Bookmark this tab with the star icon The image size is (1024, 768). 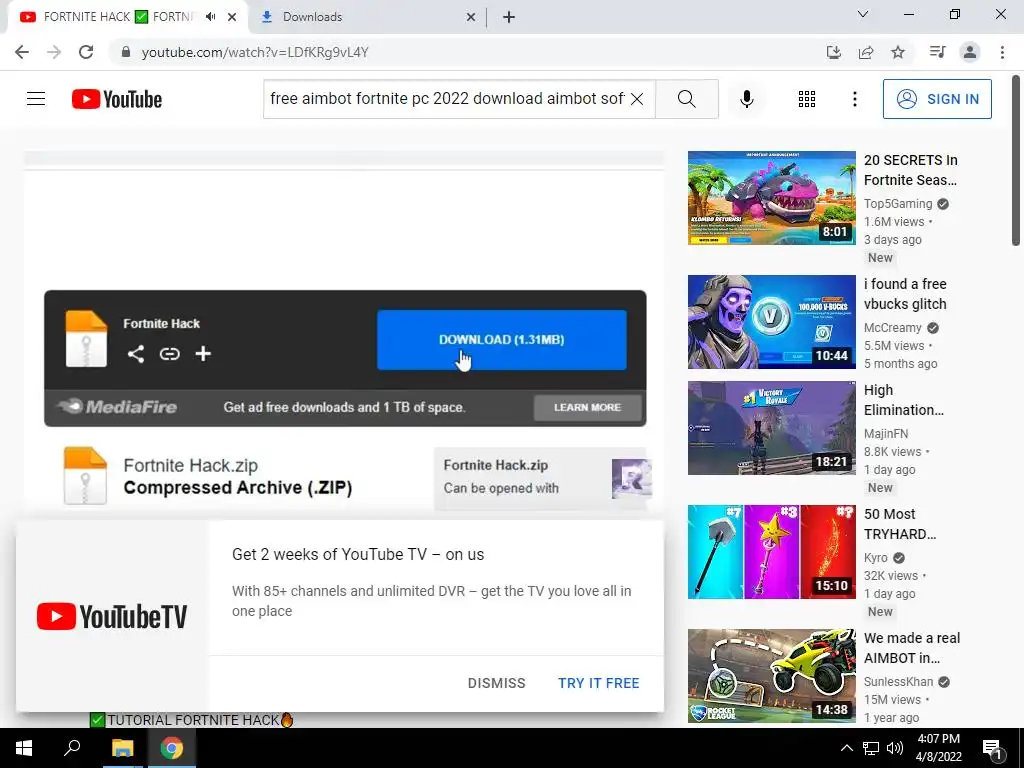[898, 52]
